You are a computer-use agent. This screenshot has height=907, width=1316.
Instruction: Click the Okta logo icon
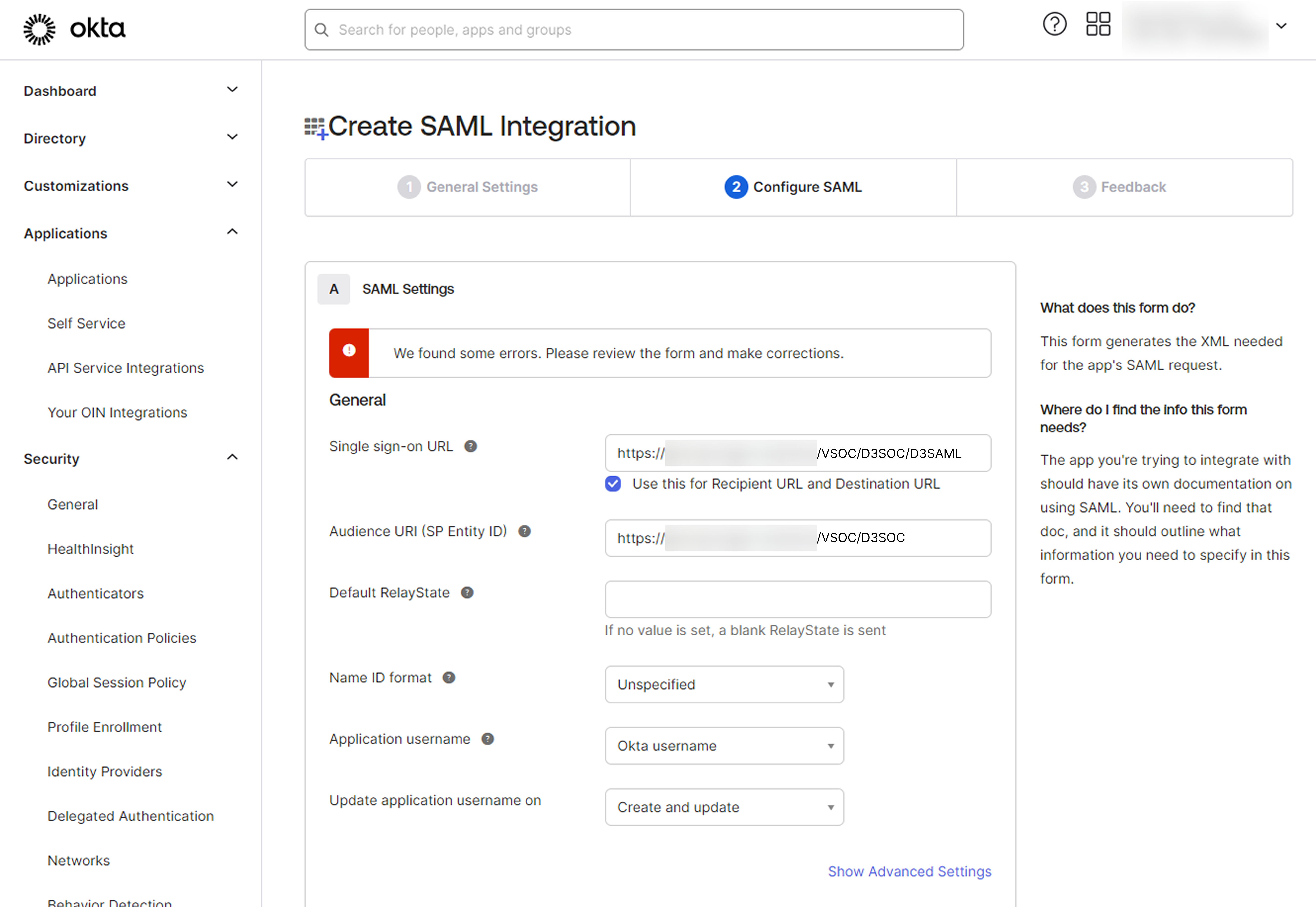point(40,30)
